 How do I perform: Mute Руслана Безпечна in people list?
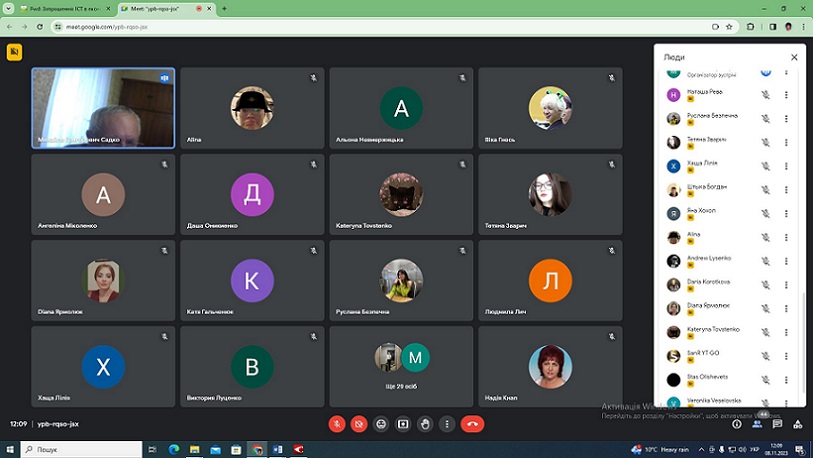tap(765, 118)
